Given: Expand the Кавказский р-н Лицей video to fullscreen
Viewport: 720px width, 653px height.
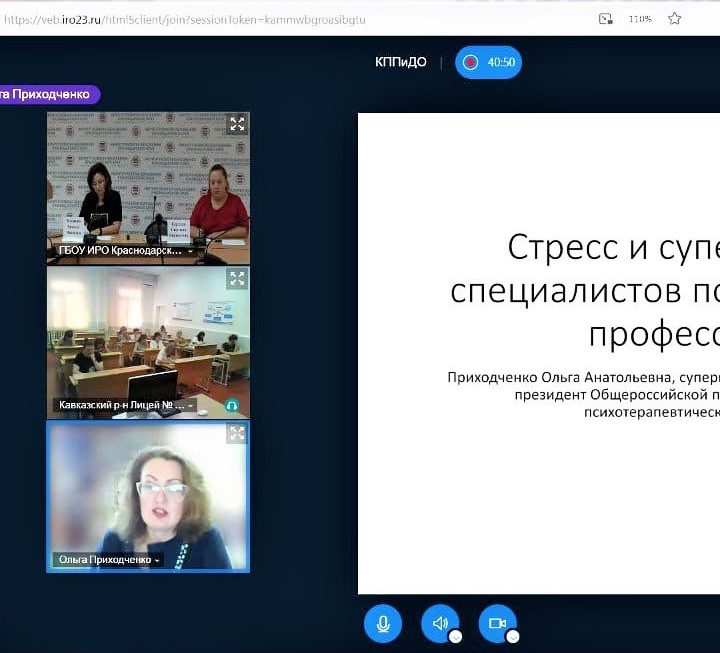Looking at the screenshot, I should 237,279.
